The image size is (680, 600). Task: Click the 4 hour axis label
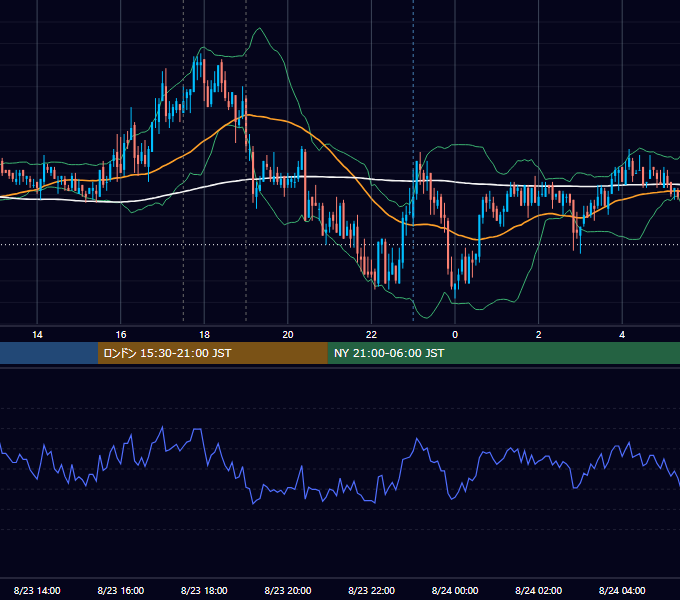[x=622, y=335]
